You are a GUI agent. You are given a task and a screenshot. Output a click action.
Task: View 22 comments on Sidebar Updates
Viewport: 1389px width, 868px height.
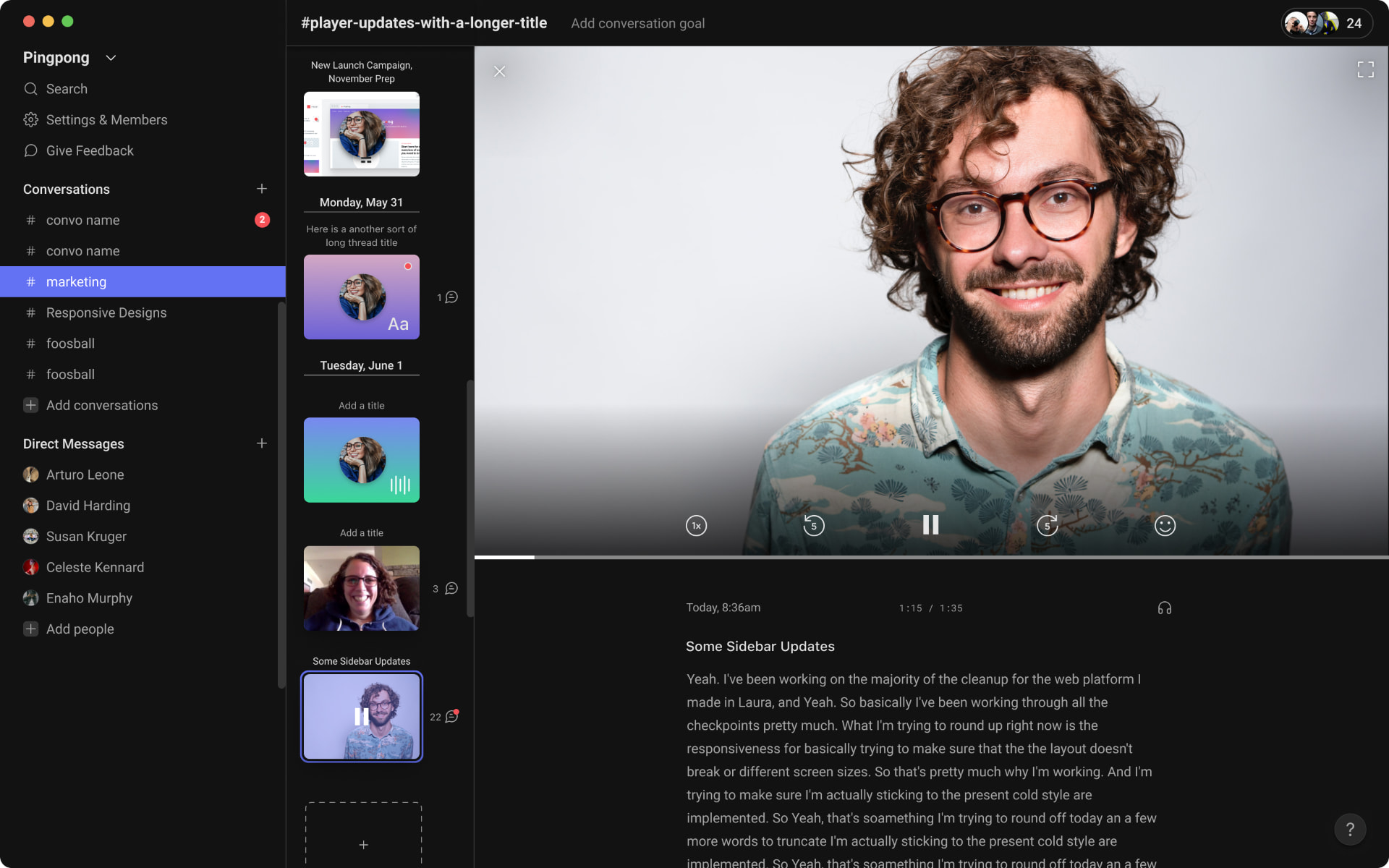[444, 716]
